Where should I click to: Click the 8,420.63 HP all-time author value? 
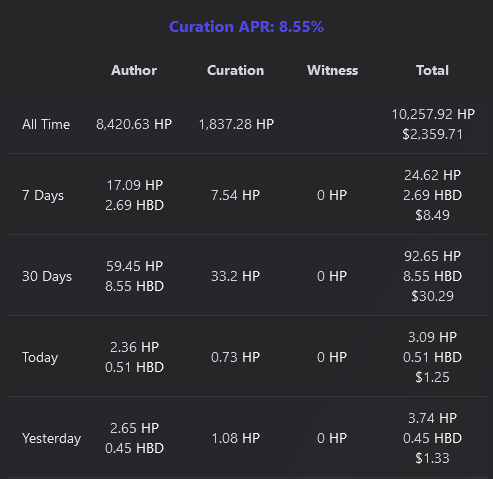pos(134,124)
